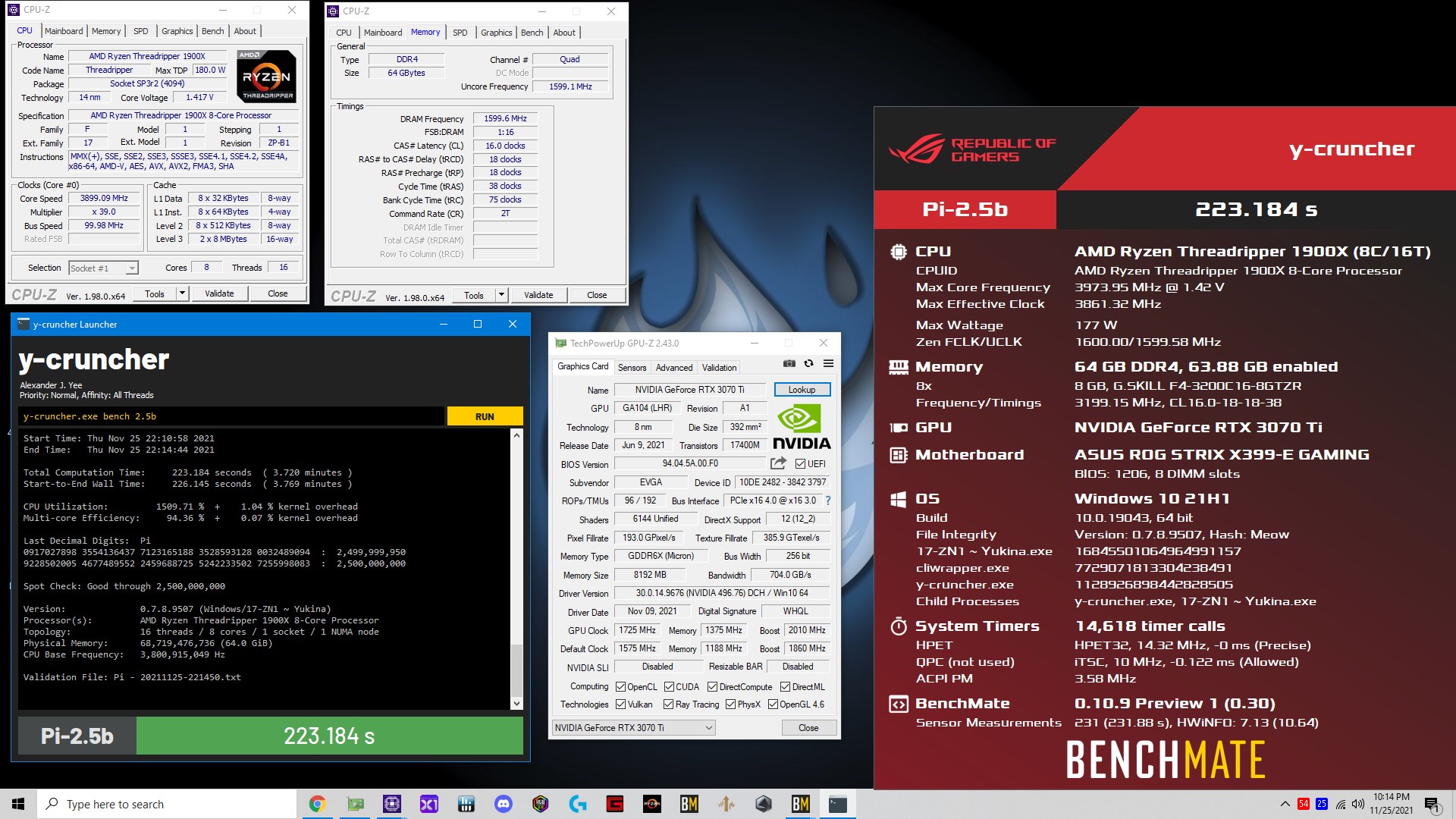Screen dimensions: 1456x819
Task: Toggle the DirectCompute checkbox
Action: coord(713,687)
